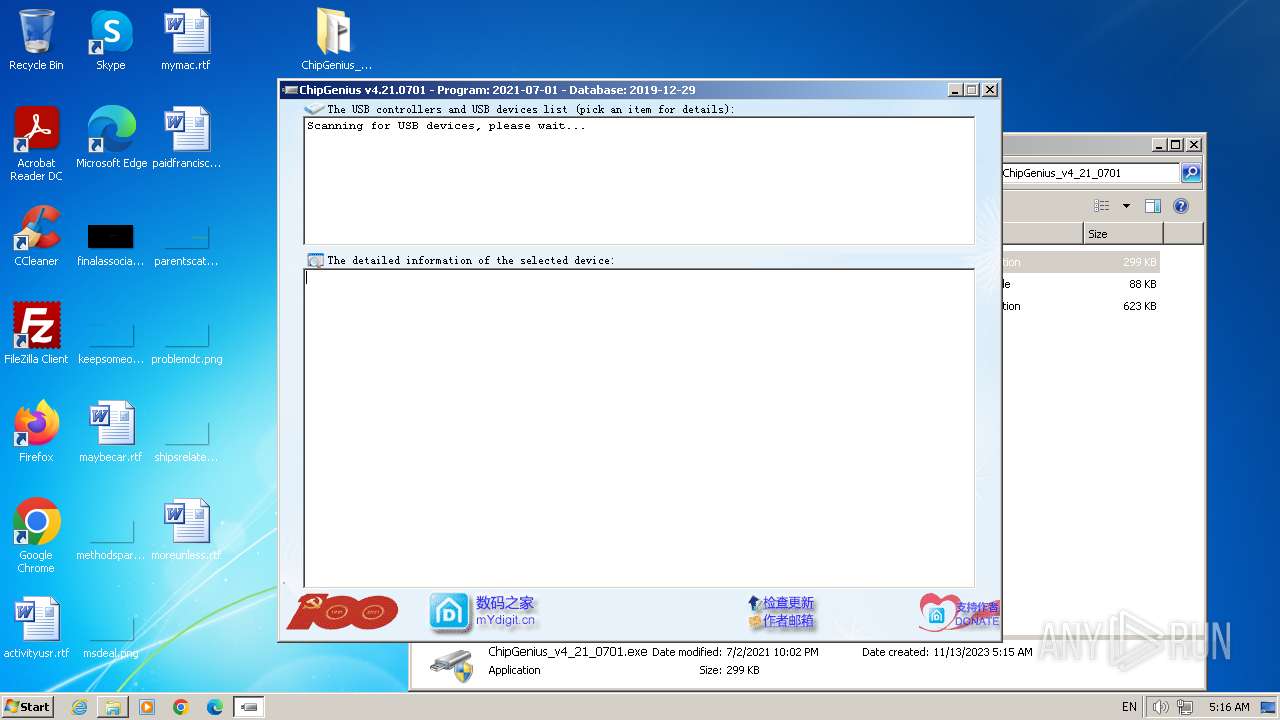
Task: Click the 5:16 AM clock
Action: (x=1229, y=707)
